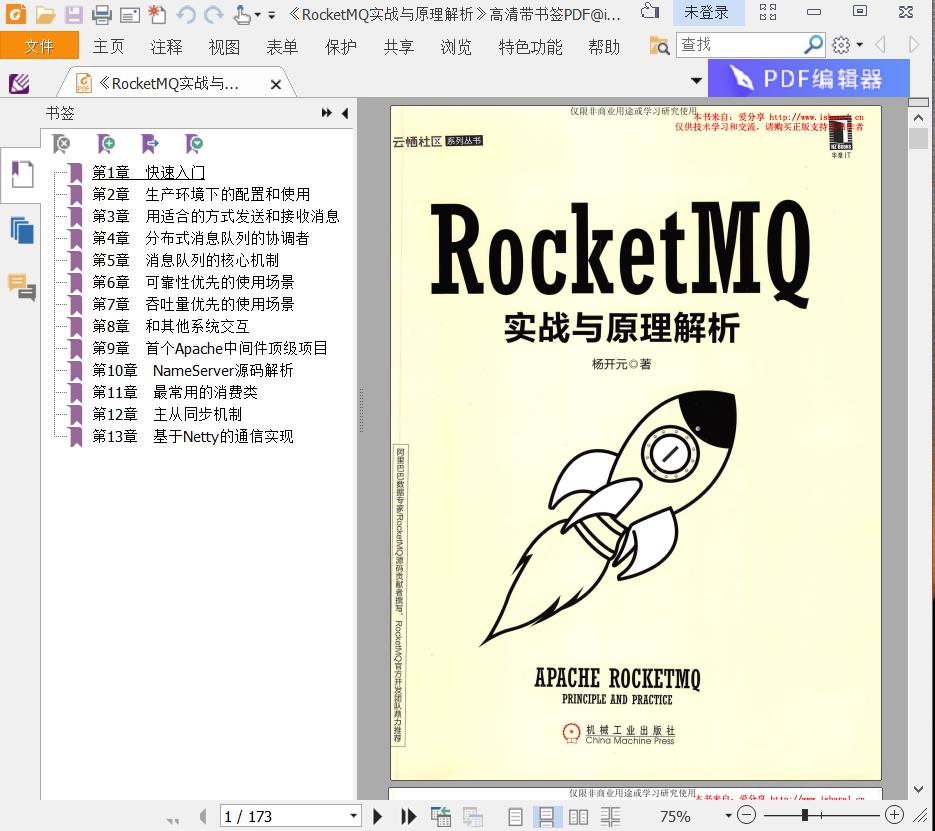Click the Redo arrow
The width and height of the screenshot is (935, 831).
click(x=213, y=14)
